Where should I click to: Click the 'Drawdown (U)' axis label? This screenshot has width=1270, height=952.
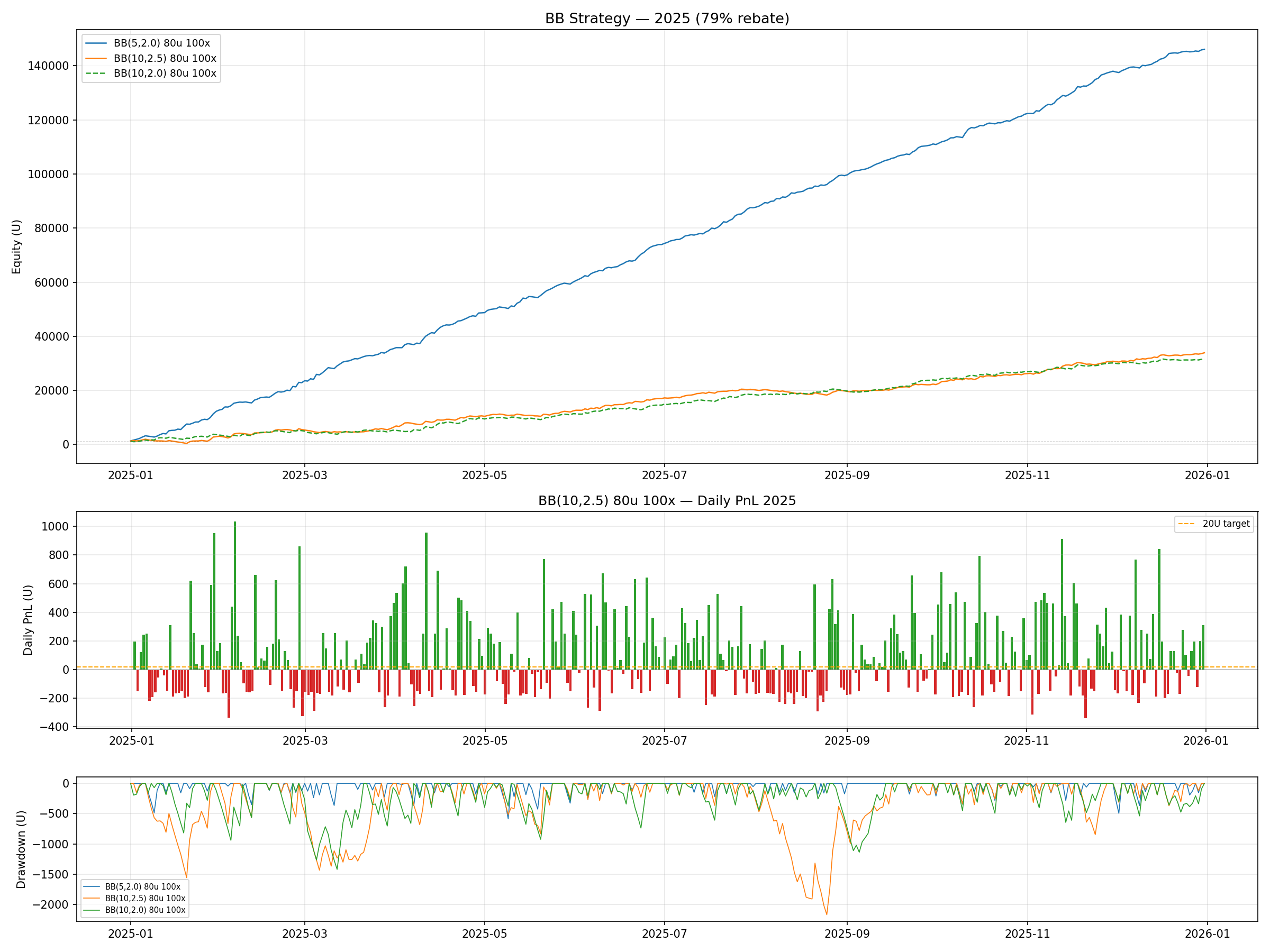(x=21, y=849)
